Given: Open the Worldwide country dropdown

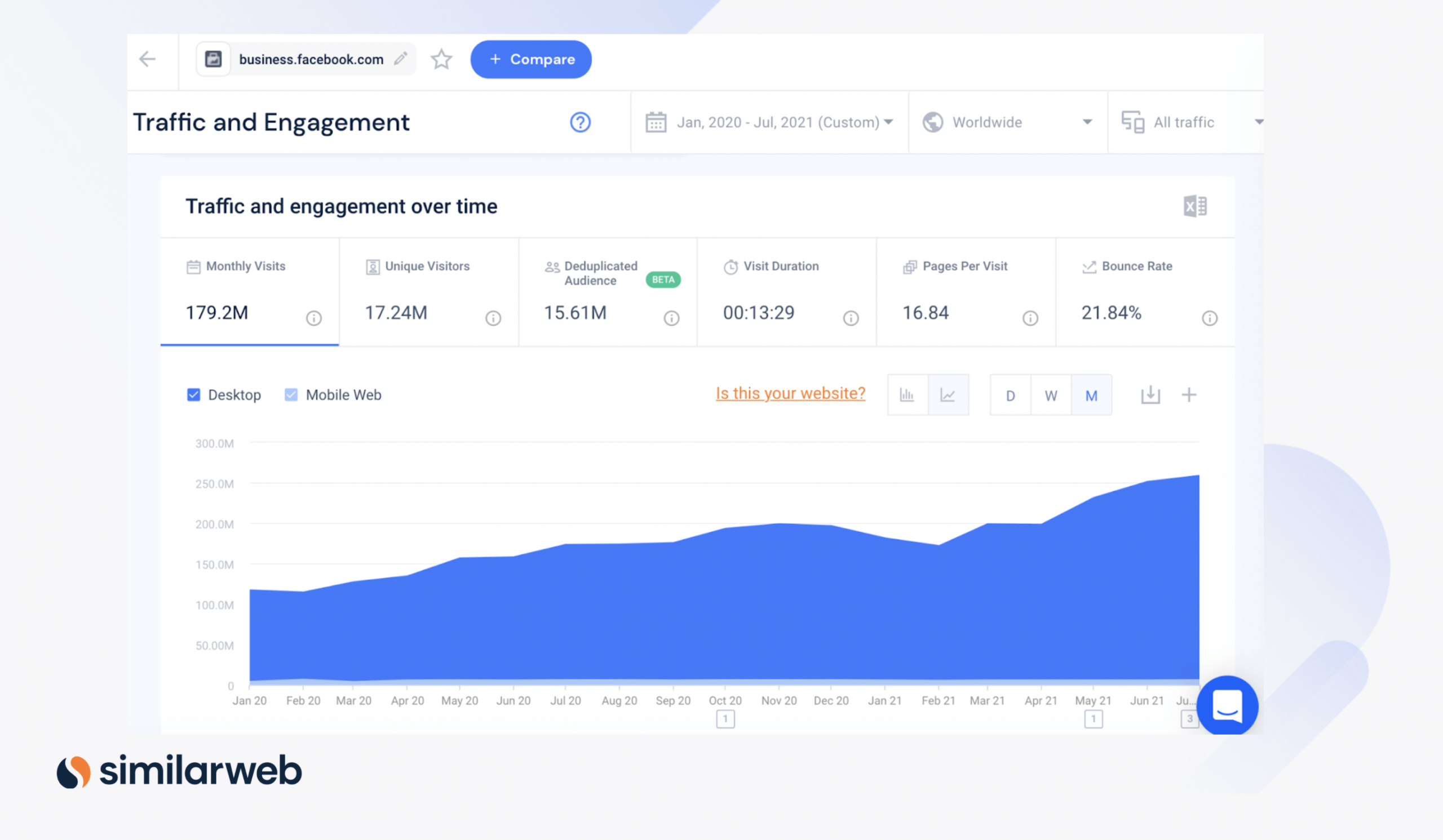Looking at the screenshot, I should point(1008,122).
